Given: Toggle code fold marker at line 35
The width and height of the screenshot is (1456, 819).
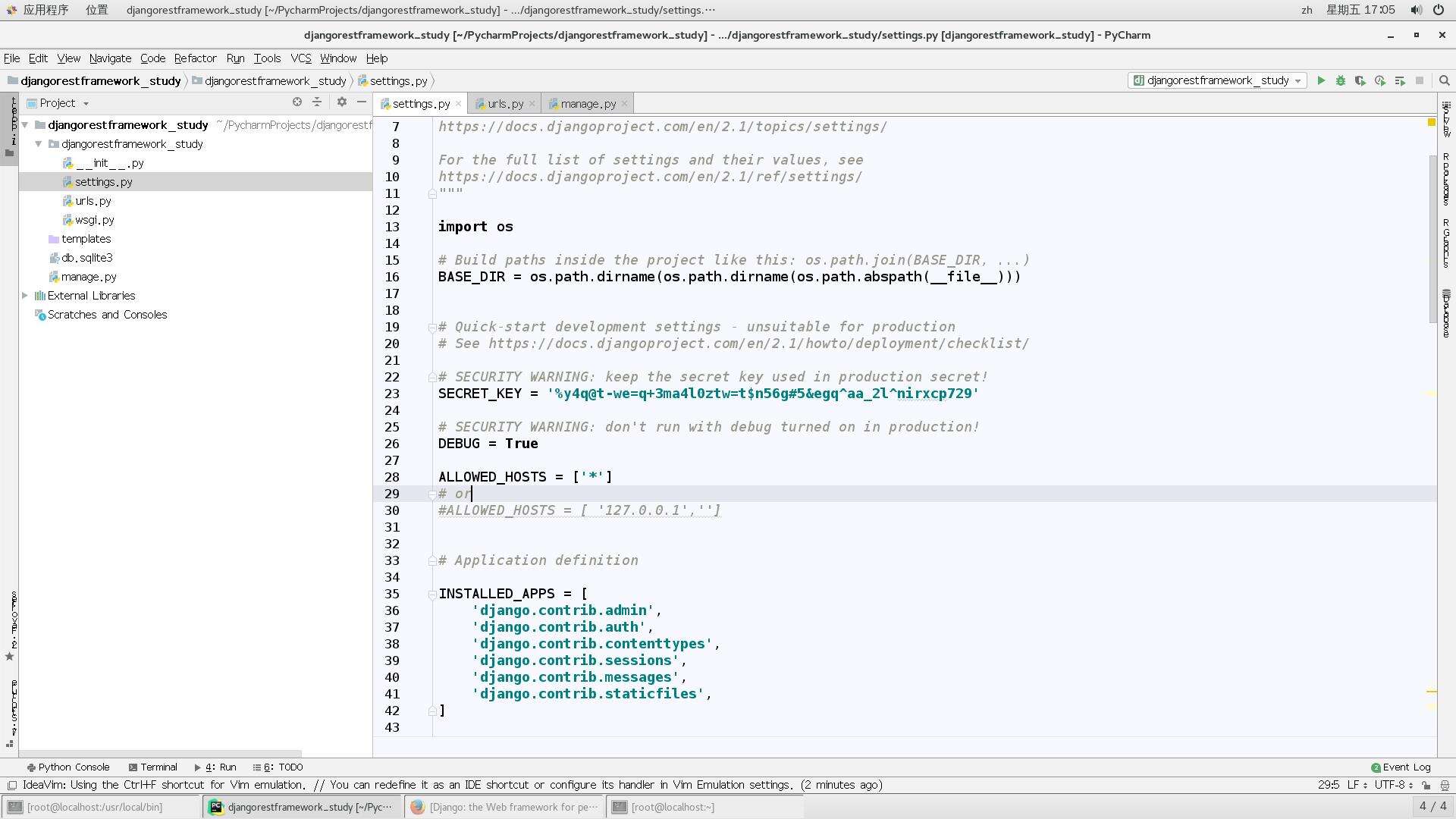Looking at the screenshot, I should pos(432,594).
